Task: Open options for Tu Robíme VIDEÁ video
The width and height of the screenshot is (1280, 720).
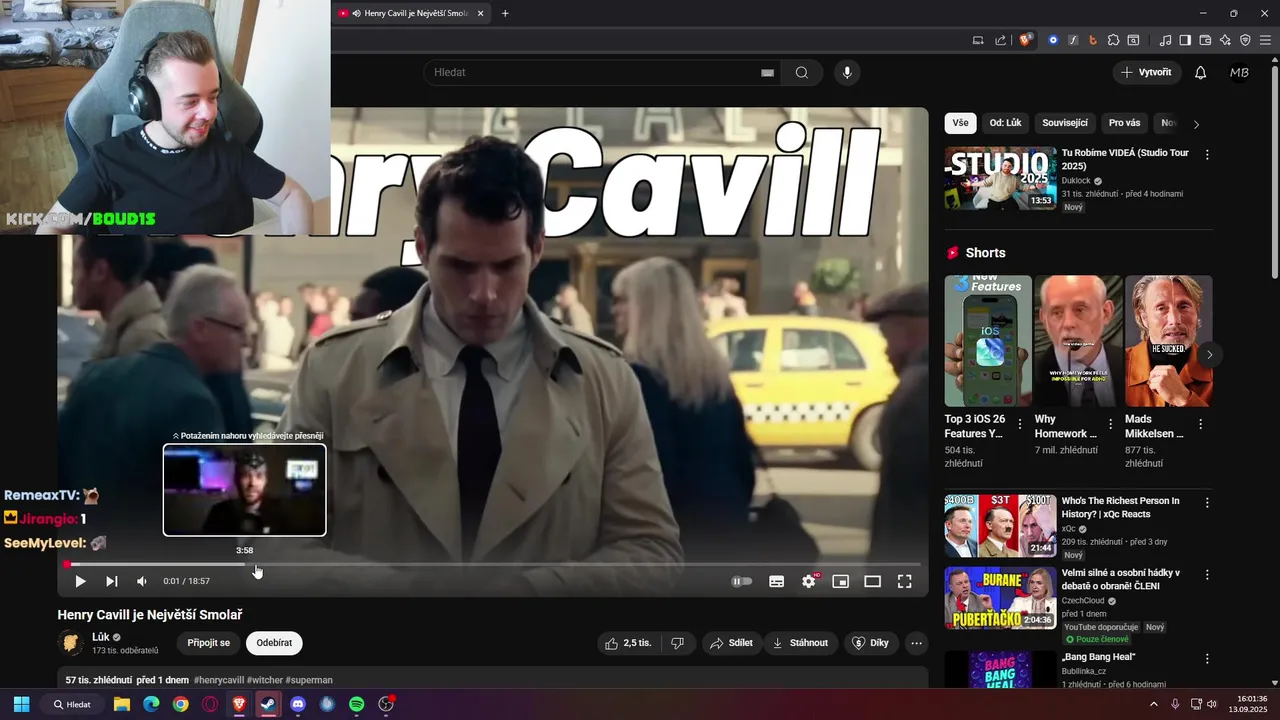Action: (1207, 155)
